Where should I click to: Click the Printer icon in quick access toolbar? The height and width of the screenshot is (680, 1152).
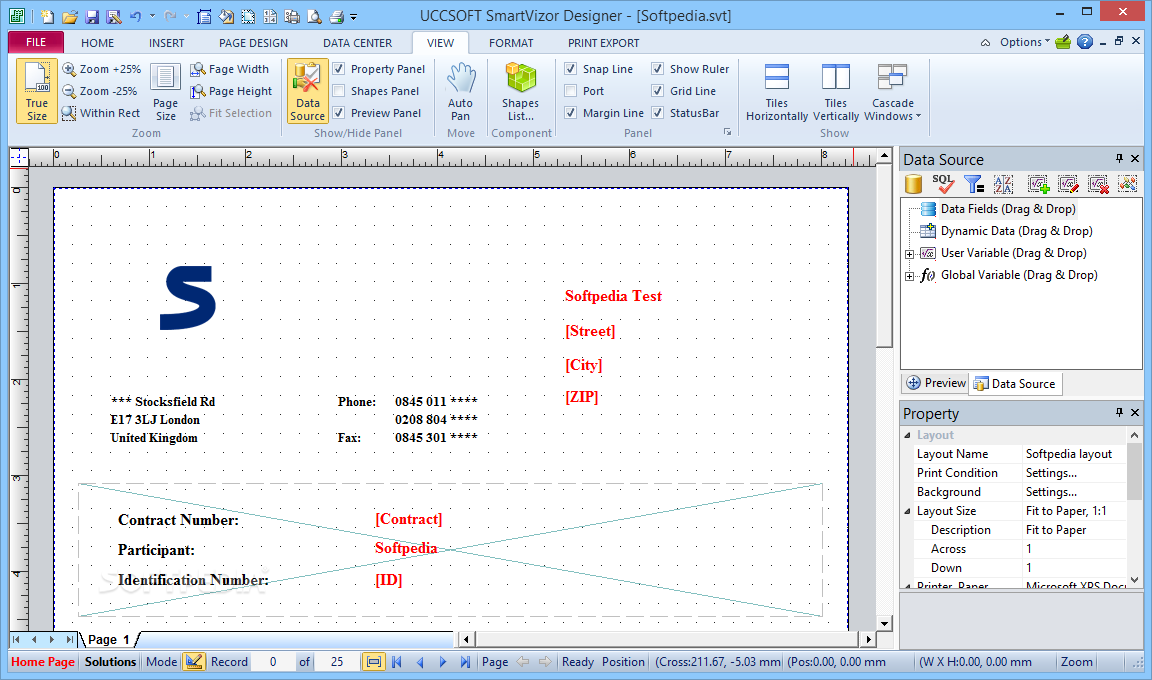336,15
